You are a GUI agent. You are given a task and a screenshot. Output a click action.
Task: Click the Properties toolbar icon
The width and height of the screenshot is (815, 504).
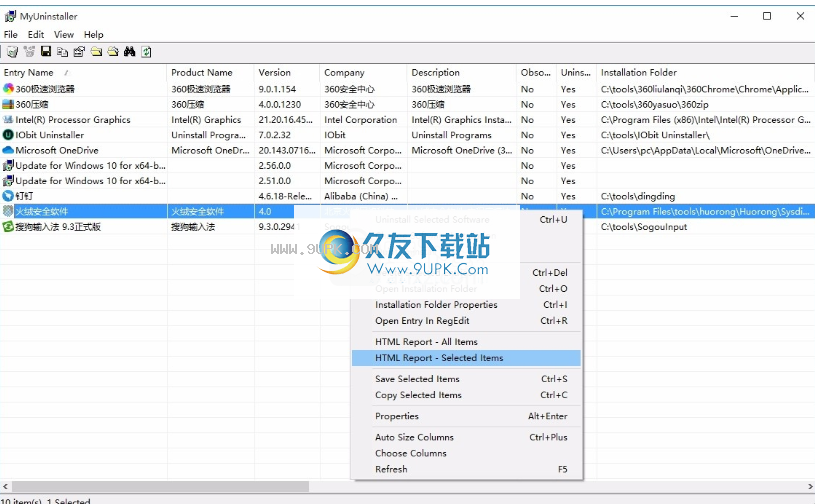[x=79, y=51]
